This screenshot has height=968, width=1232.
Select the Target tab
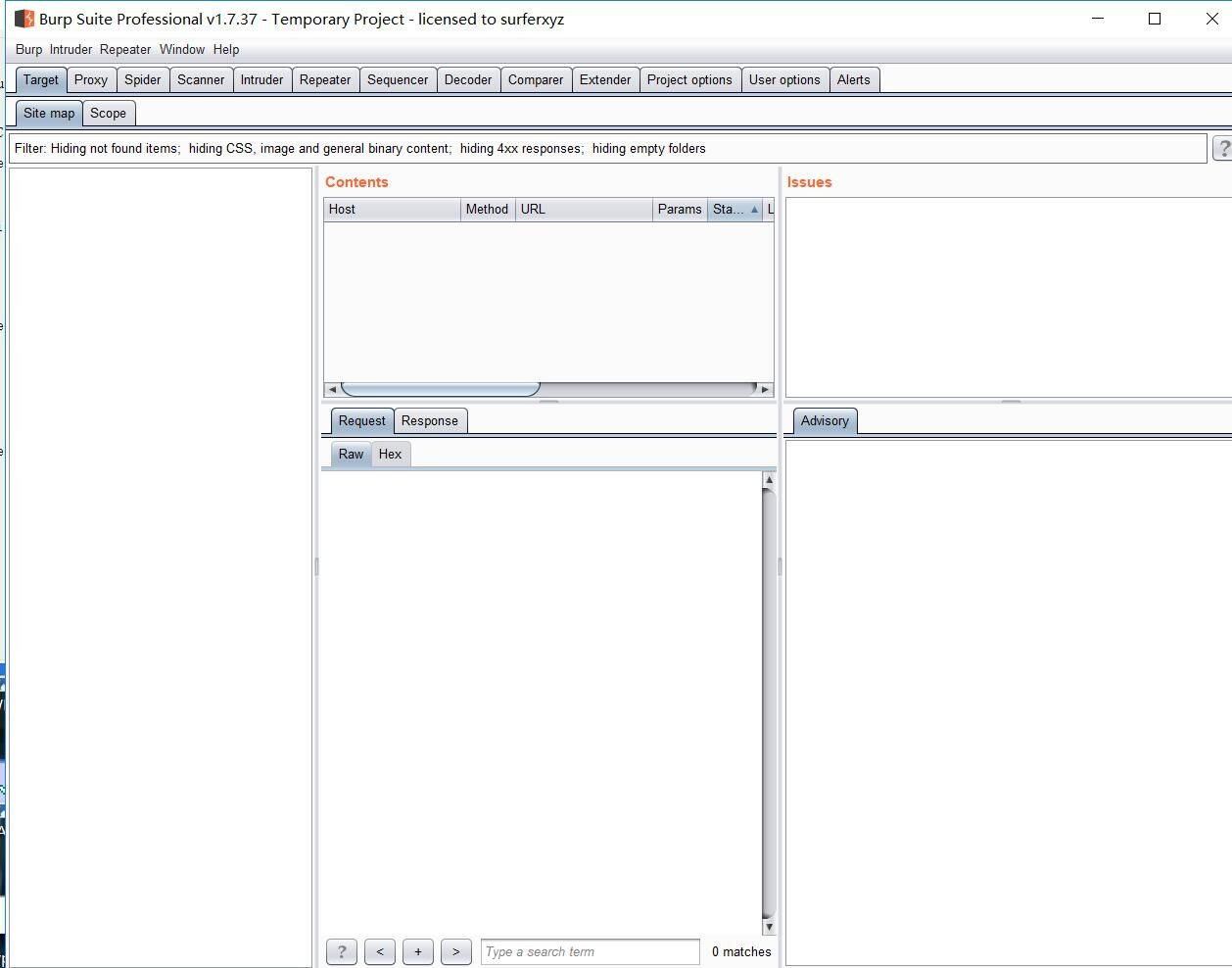[41, 80]
